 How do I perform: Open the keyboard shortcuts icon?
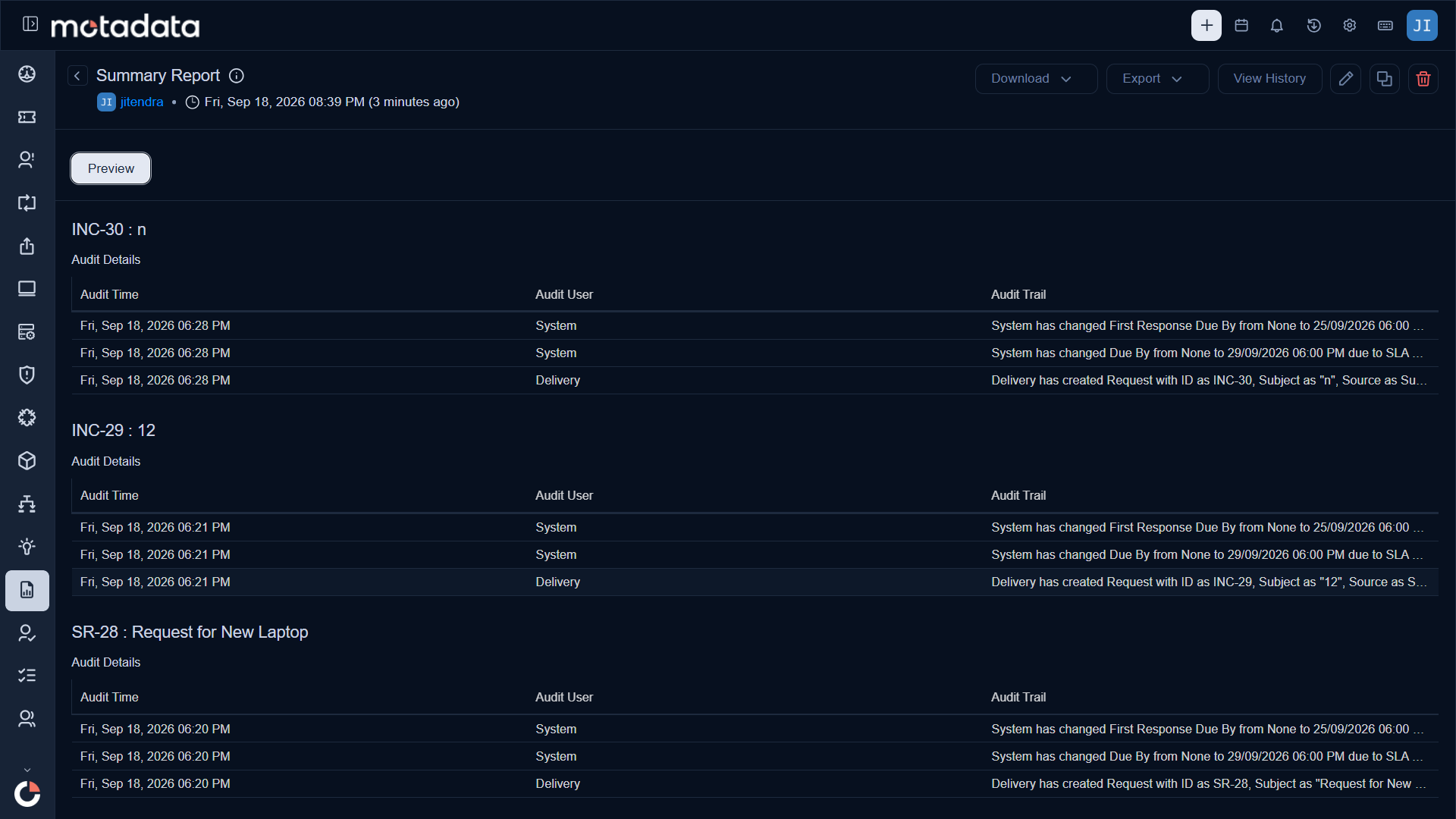coord(1385,26)
